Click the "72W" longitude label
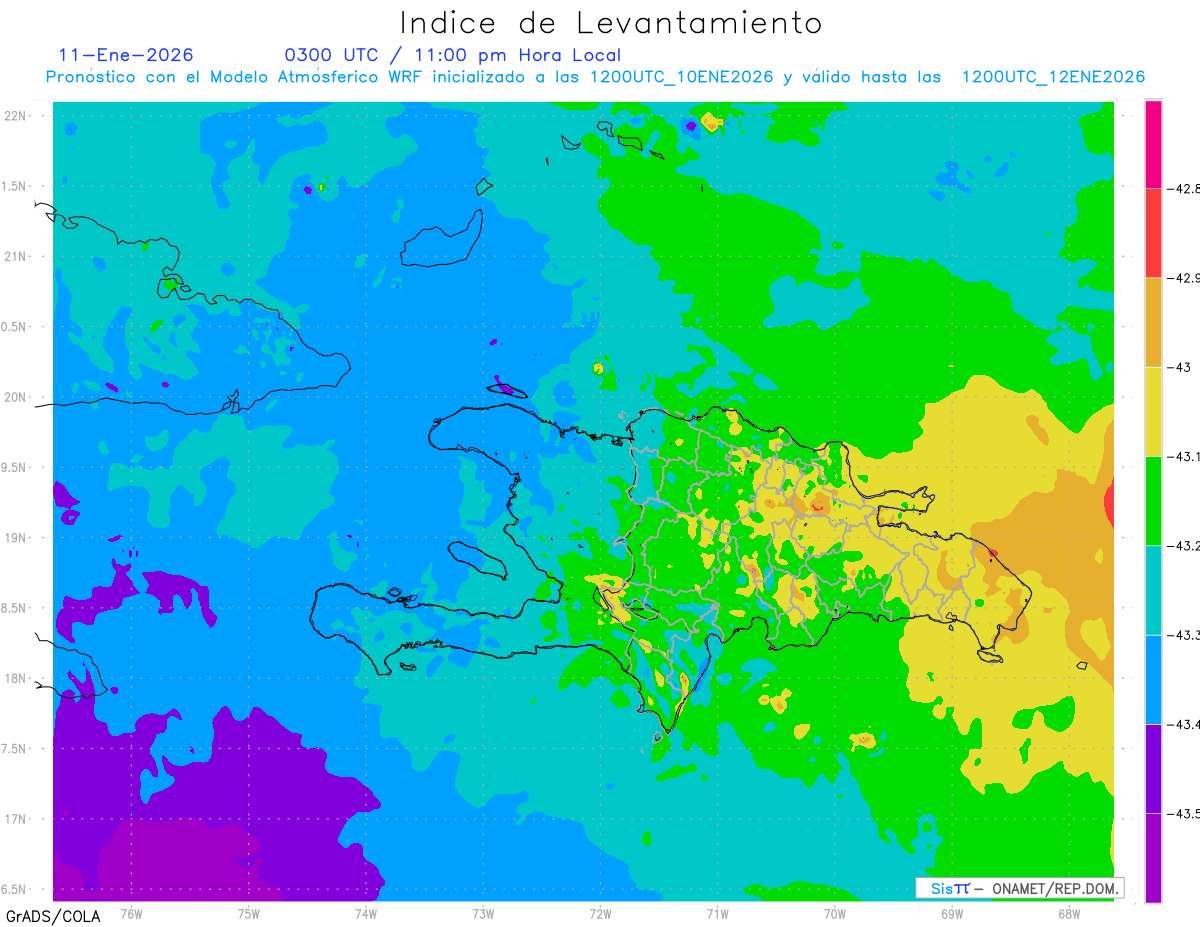The width and height of the screenshot is (1200, 927). point(600,913)
